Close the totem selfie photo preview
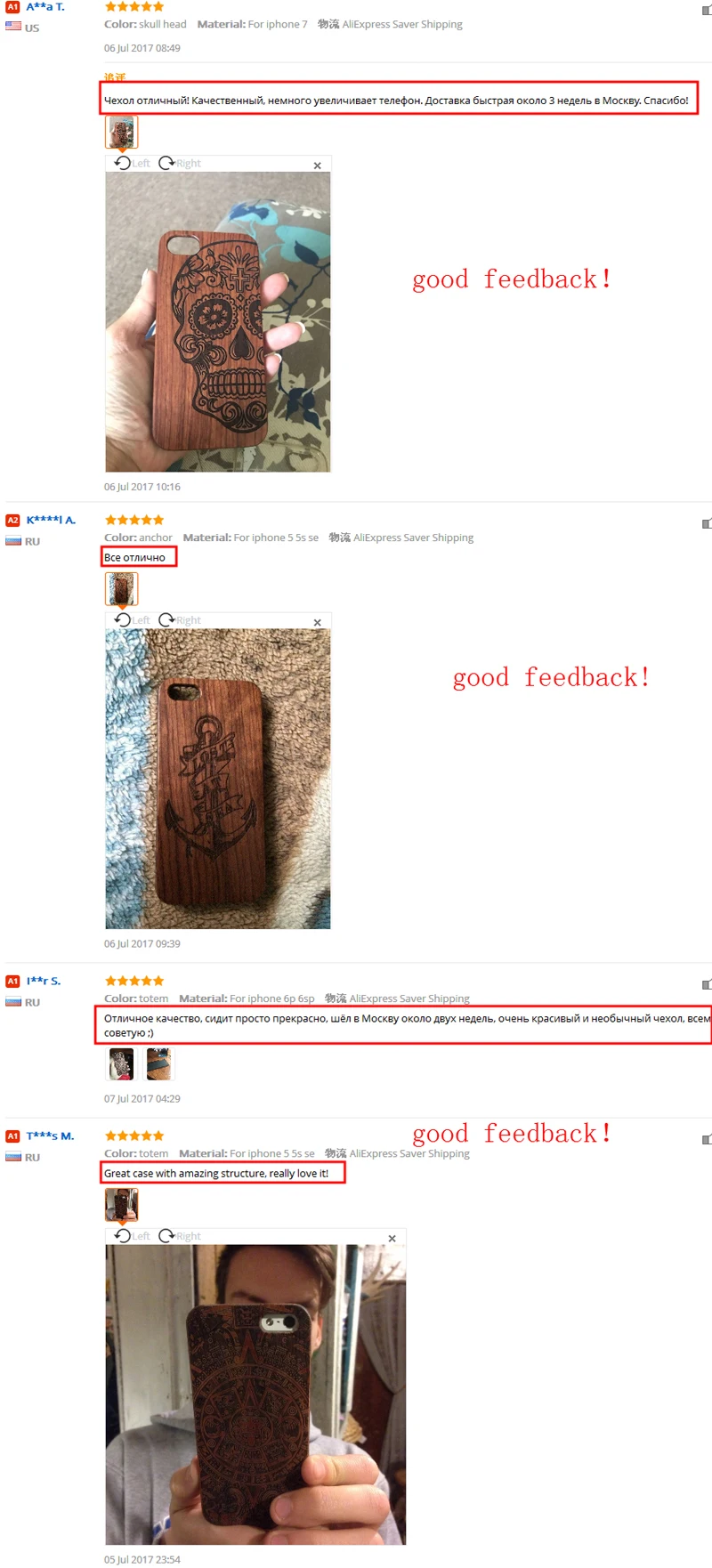Viewport: 712px width, 1568px height. [x=392, y=1238]
